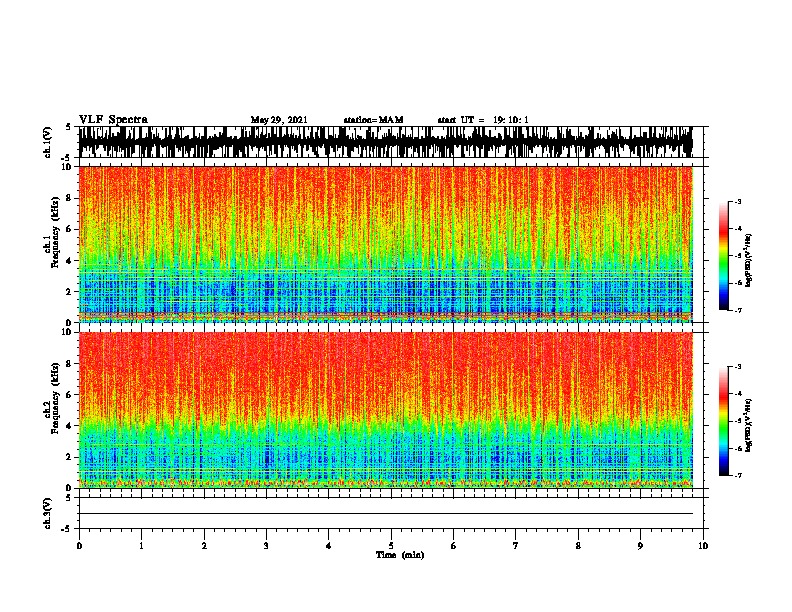Click the ch.1 spectrogram plot
Viewport: 792px width, 612px height.
386,244
